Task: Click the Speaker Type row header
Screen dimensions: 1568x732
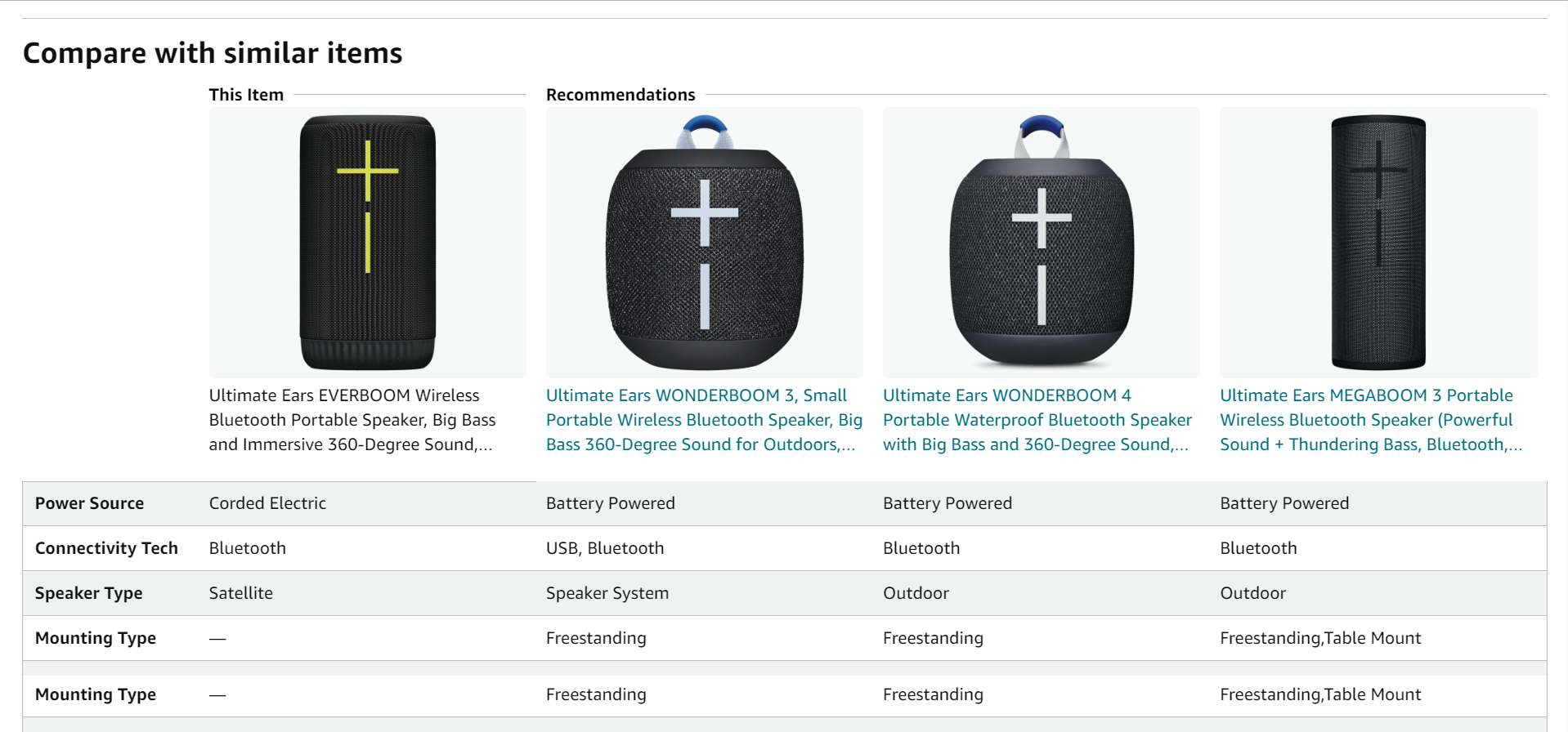Action: point(88,593)
